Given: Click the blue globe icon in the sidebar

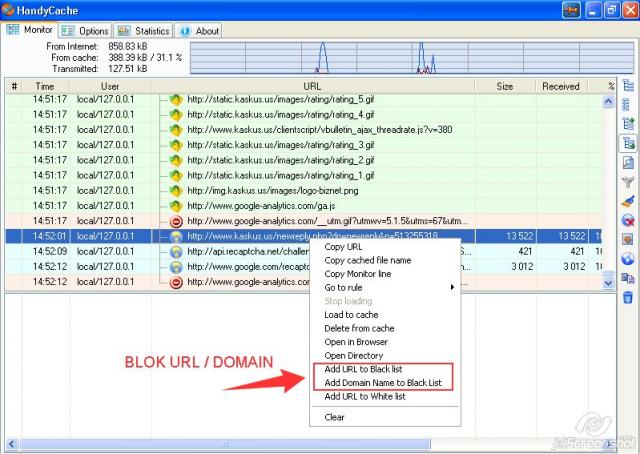Looking at the screenshot, I should click(628, 258).
